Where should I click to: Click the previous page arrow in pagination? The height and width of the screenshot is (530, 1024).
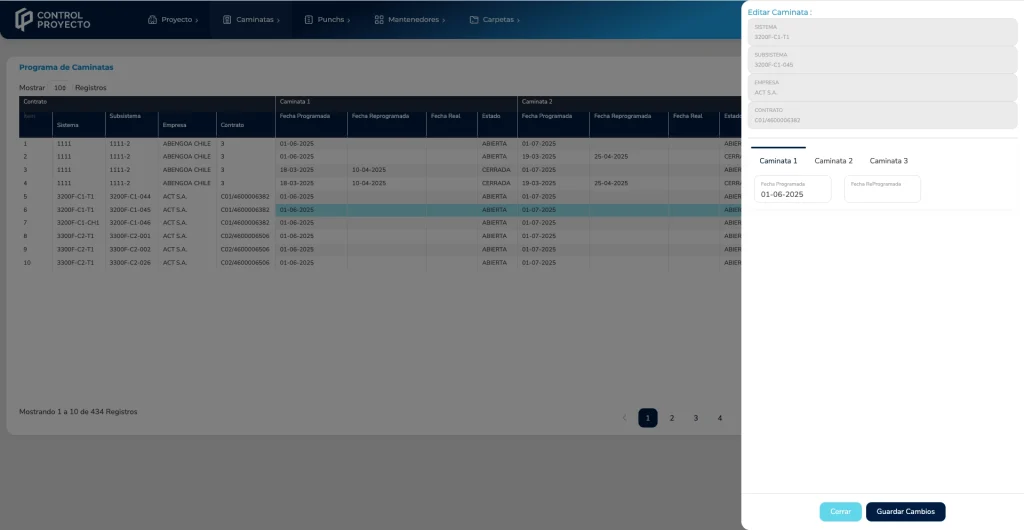pos(625,418)
